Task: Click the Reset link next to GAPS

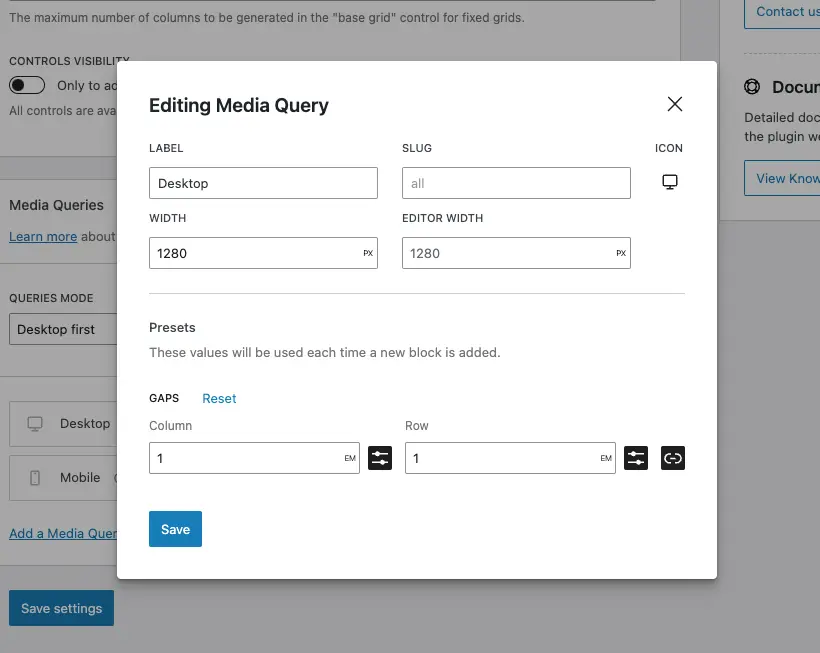Action: (x=219, y=398)
